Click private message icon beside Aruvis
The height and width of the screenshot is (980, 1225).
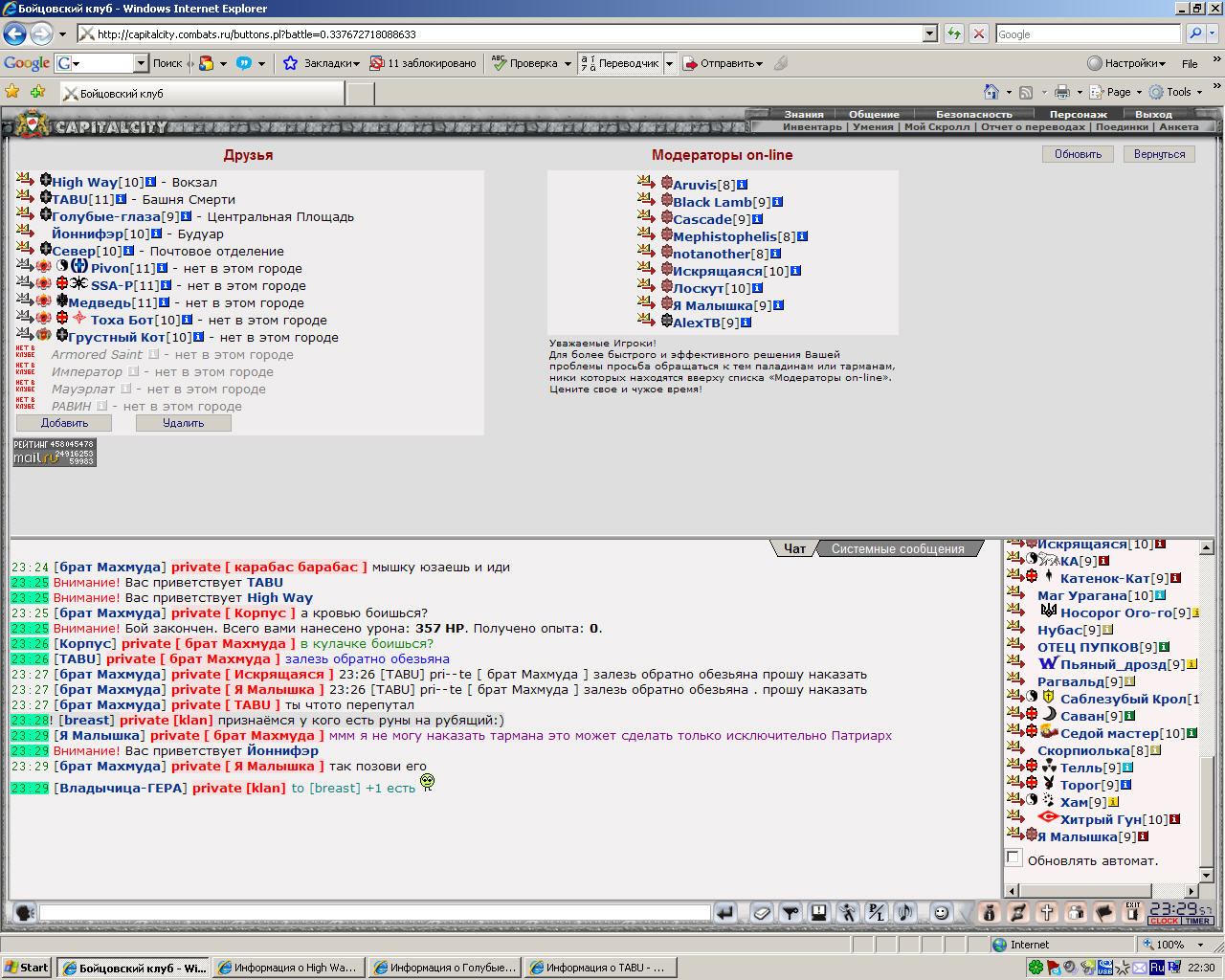click(645, 183)
